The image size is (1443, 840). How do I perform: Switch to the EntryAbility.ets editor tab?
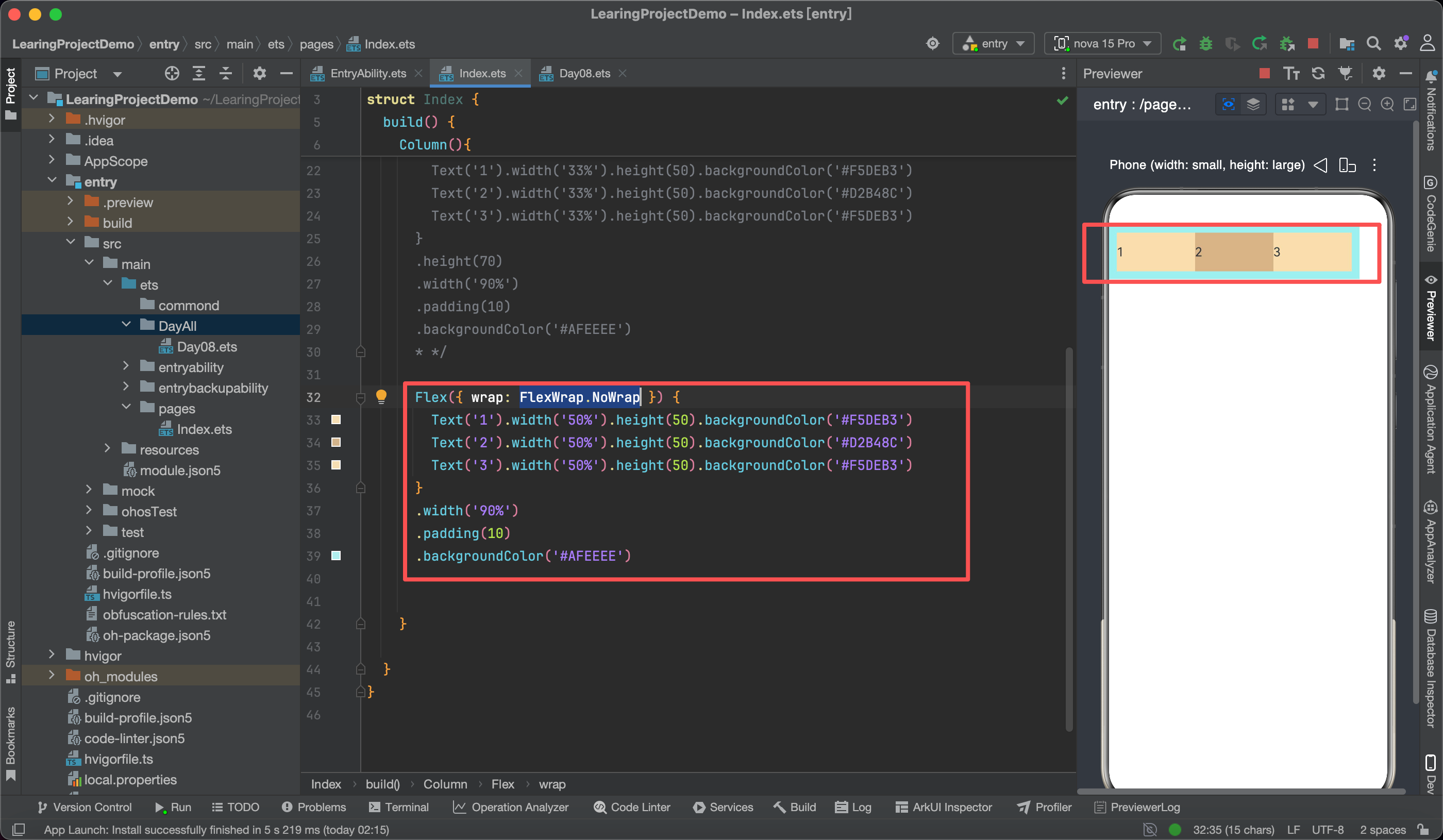(x=367, y=73)
